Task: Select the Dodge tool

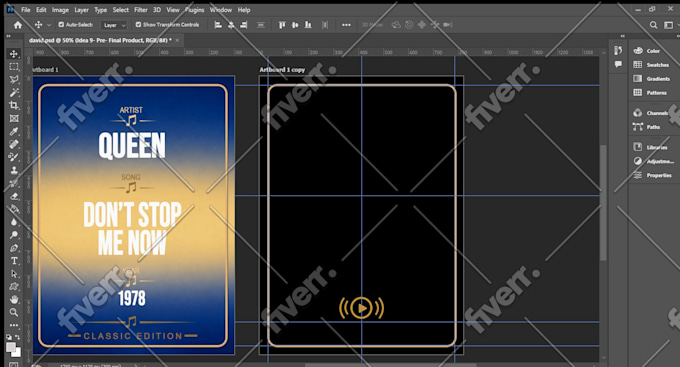Action: tap(14, 235)
